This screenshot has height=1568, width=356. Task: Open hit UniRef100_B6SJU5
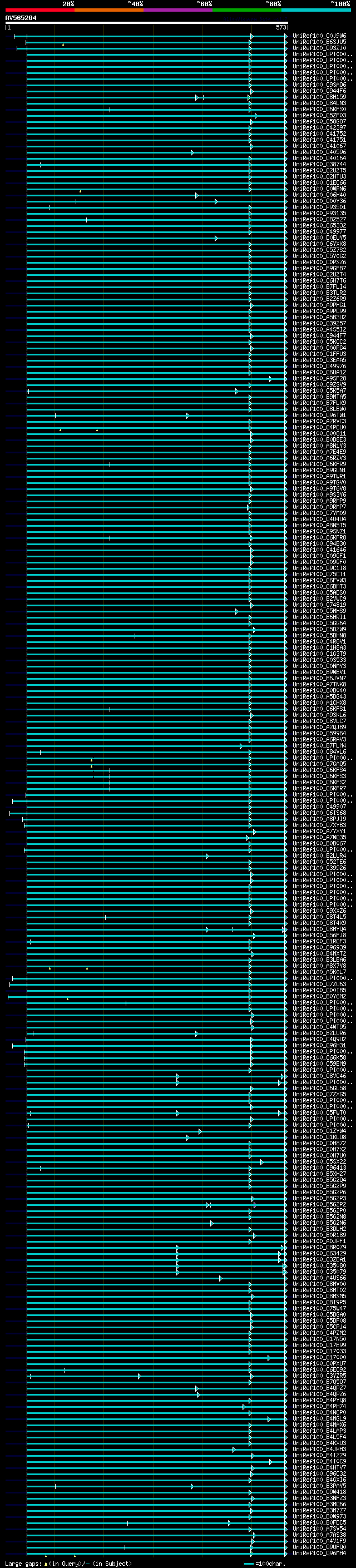click(x=319, y=42)
